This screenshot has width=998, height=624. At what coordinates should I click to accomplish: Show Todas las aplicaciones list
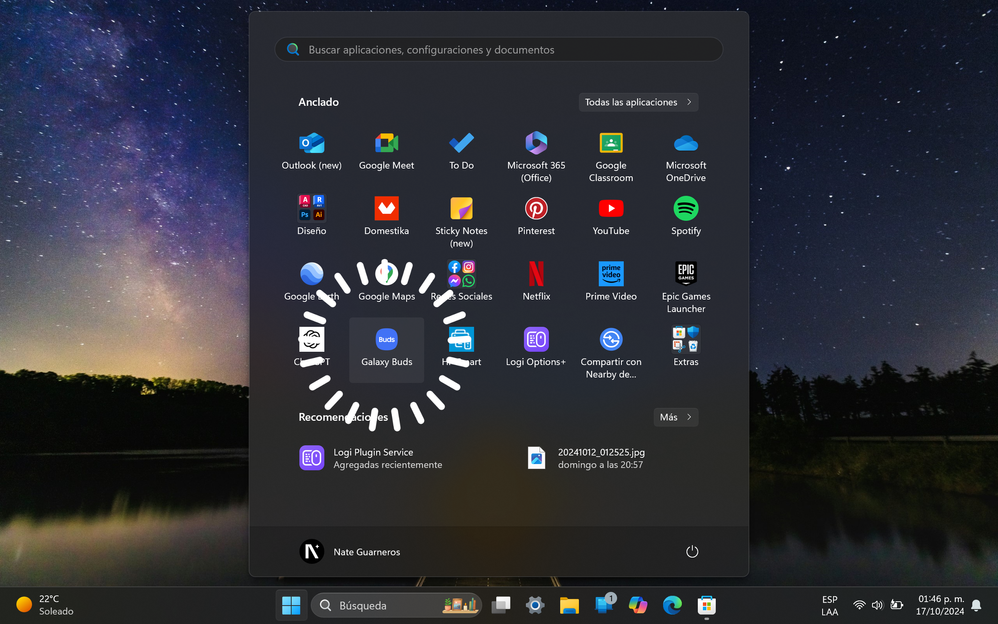(x=638, y=102)
